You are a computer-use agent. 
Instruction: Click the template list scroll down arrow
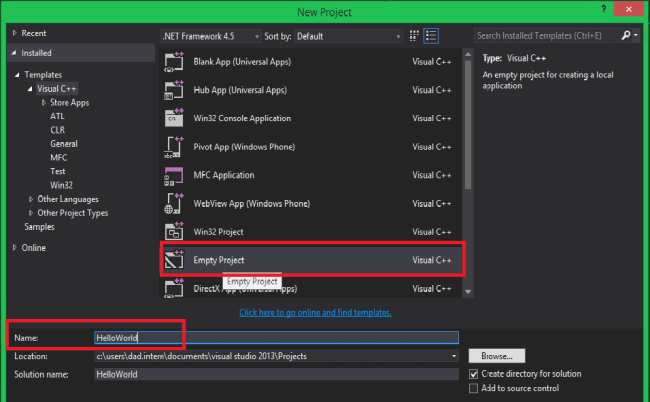tap(468, 292)
